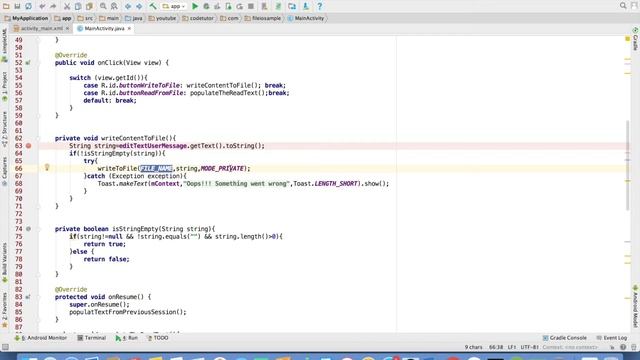The width and height of the screenshot is (640, 360).
Task: Close the MainActivity.java tab
Action: 129,29
